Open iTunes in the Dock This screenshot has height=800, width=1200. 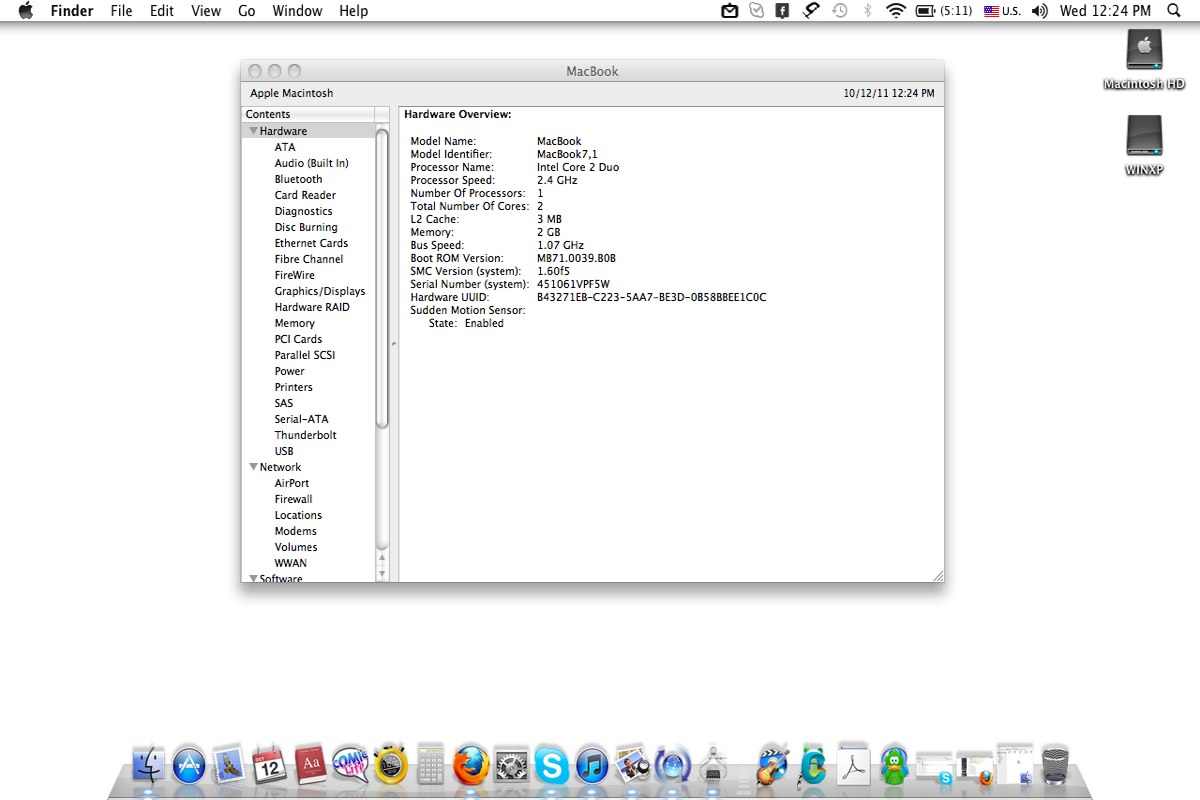(x=592, y=766)
